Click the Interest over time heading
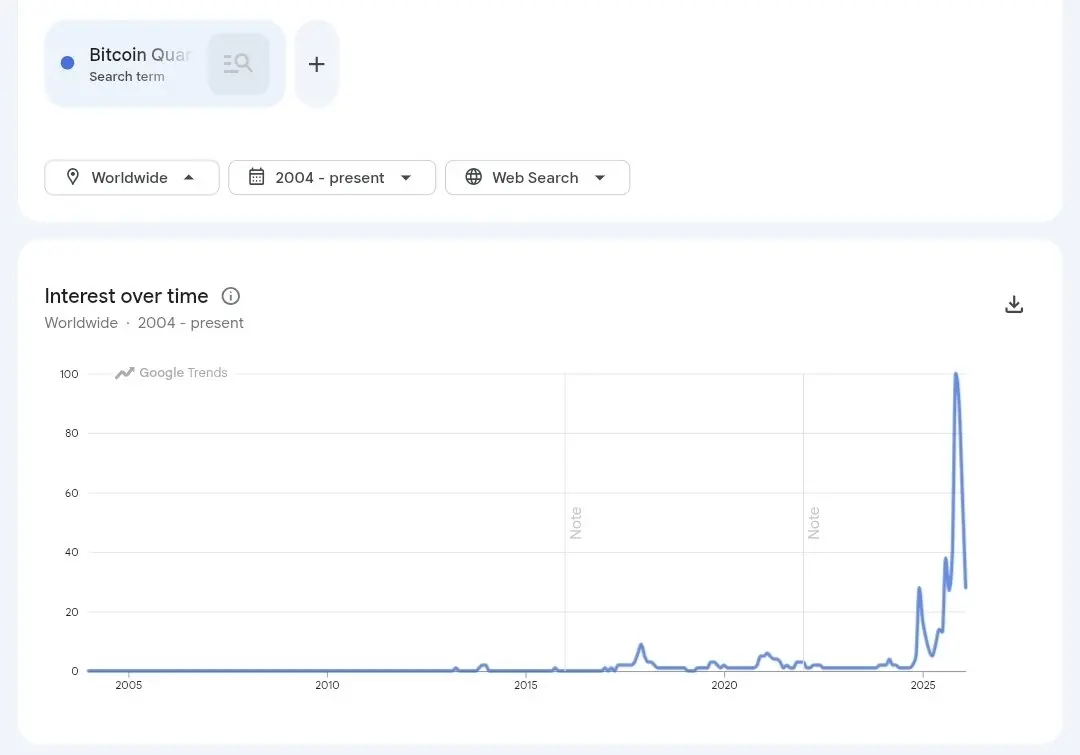 point(127,296)
